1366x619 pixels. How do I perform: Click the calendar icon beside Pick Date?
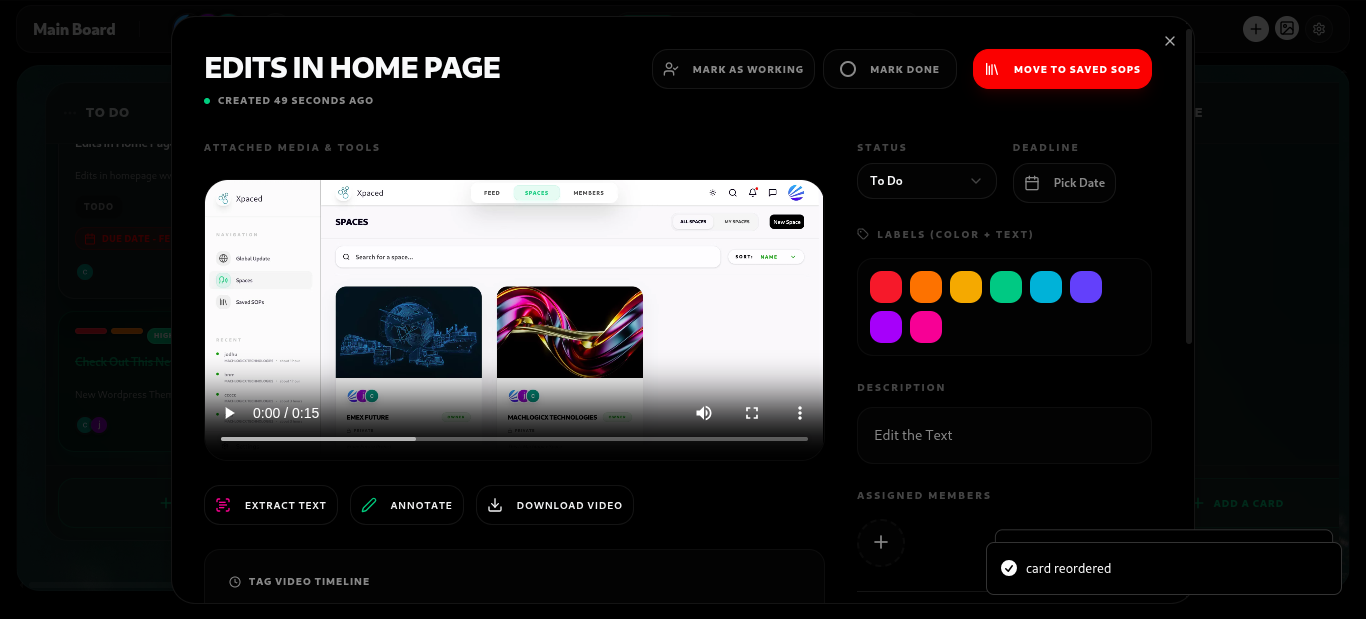point(1034,182)
